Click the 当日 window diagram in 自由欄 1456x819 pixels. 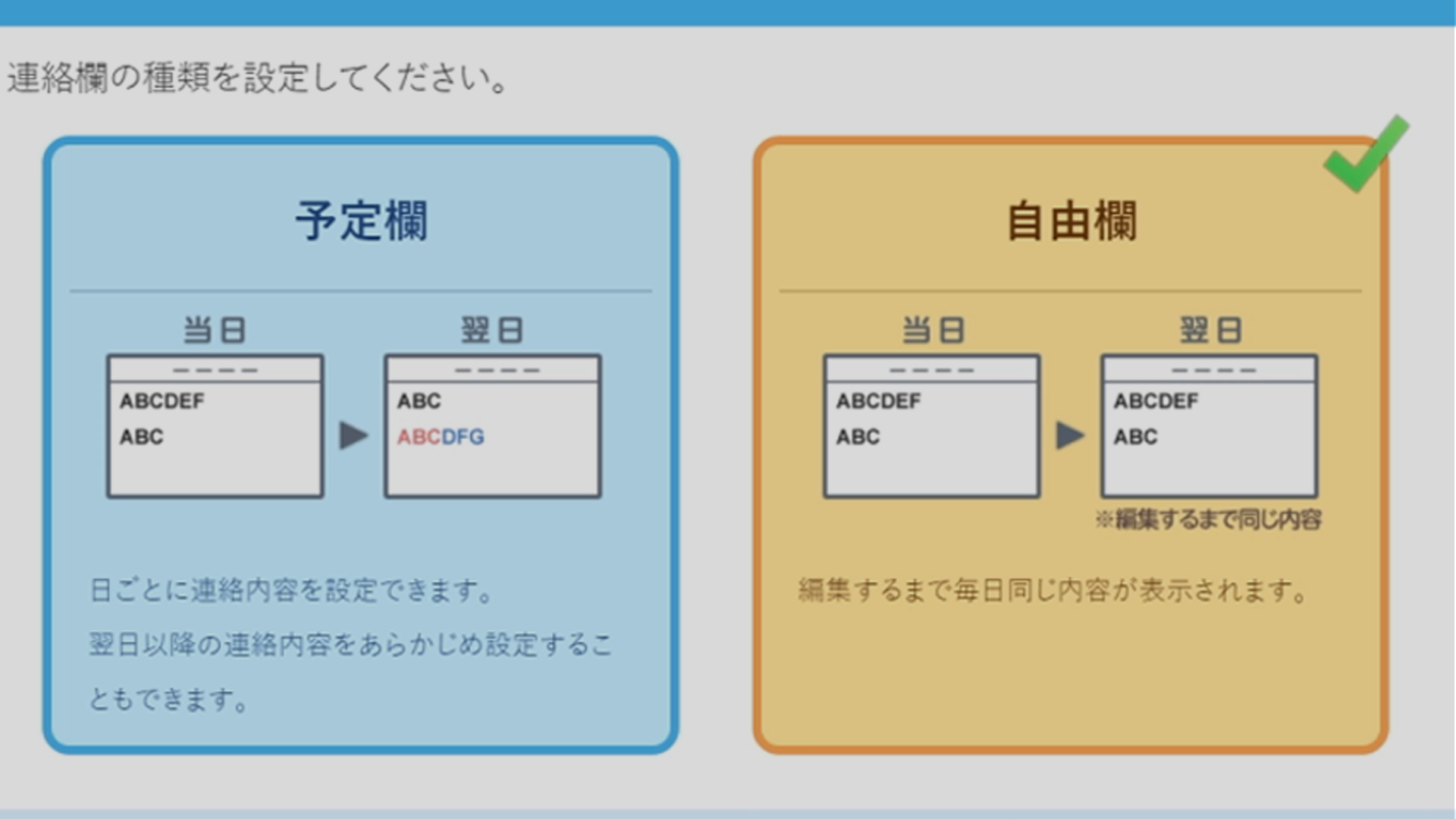[932, 426]
